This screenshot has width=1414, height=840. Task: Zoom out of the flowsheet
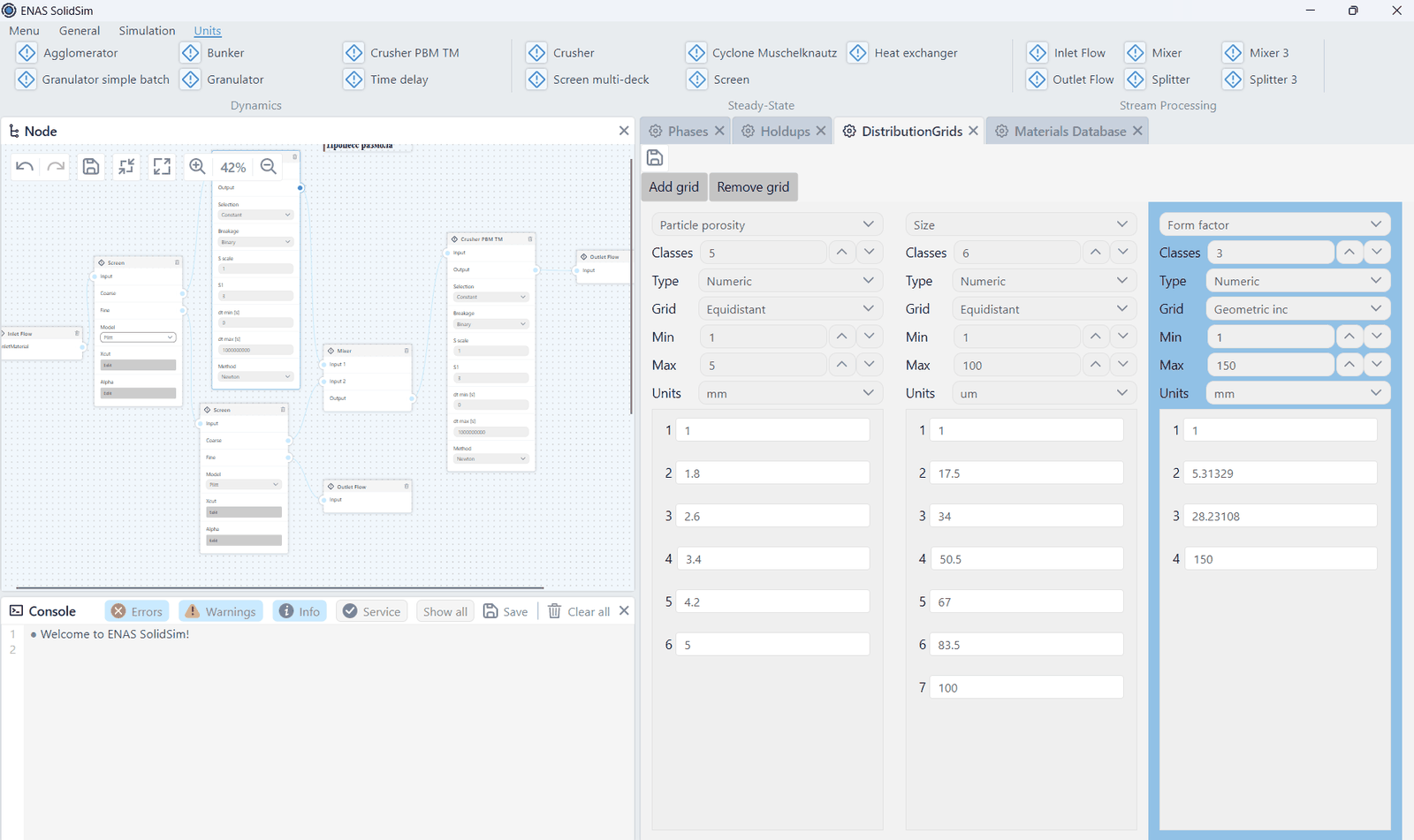pyautogui.click(x=269, y=167)
